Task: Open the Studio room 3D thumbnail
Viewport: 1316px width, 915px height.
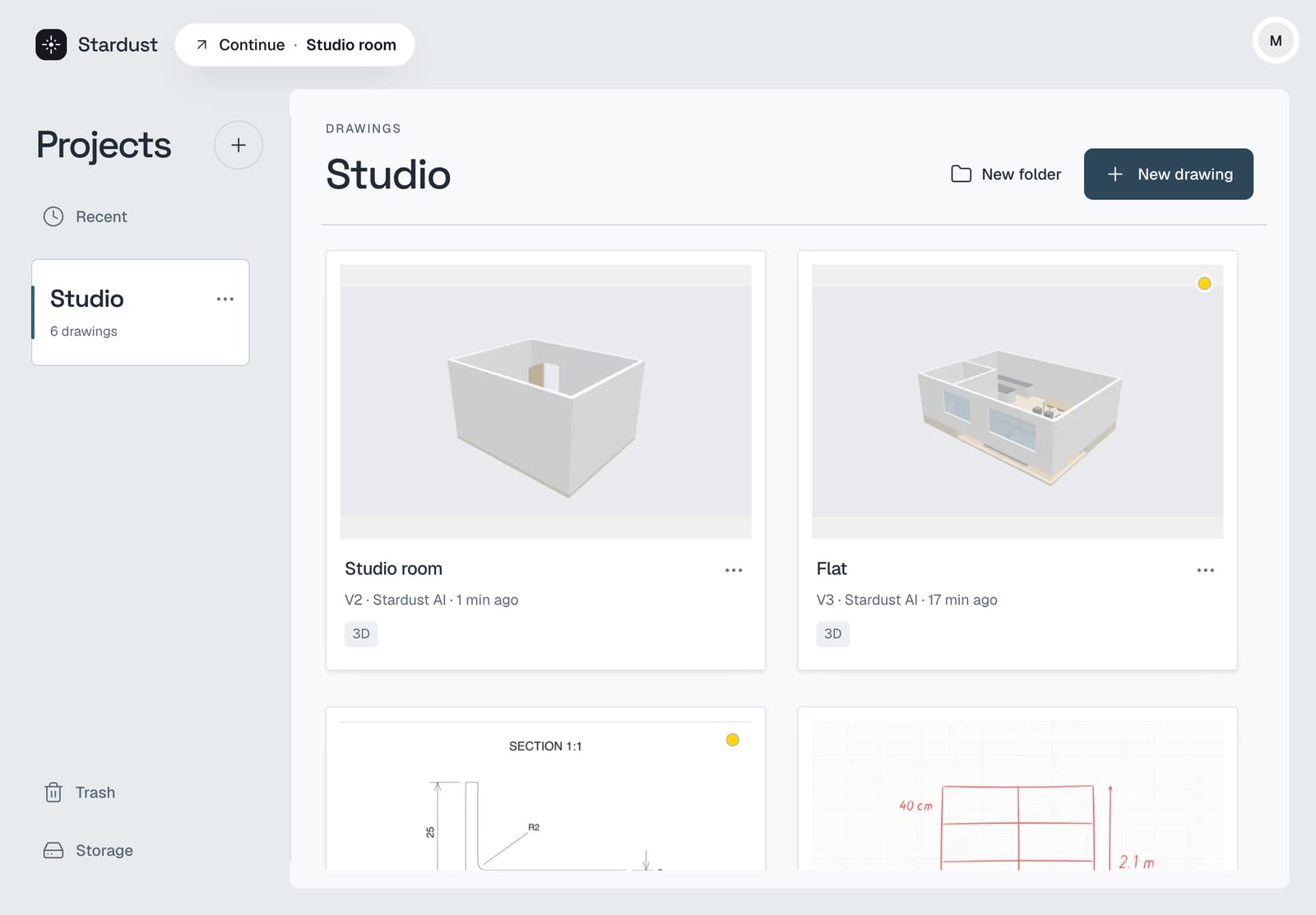Action: coord(545,402)
